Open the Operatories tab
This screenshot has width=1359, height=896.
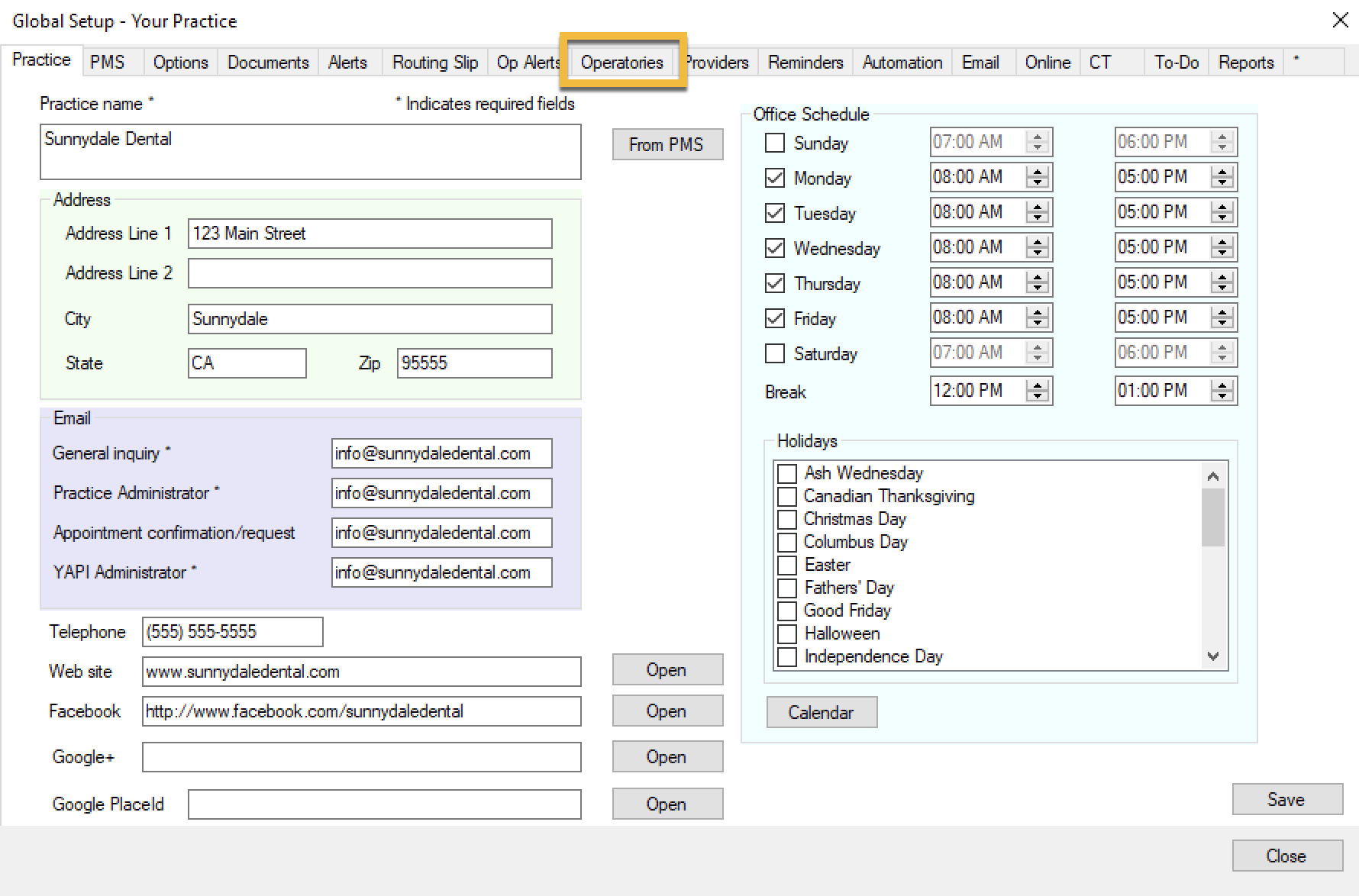tap(621, 63)
